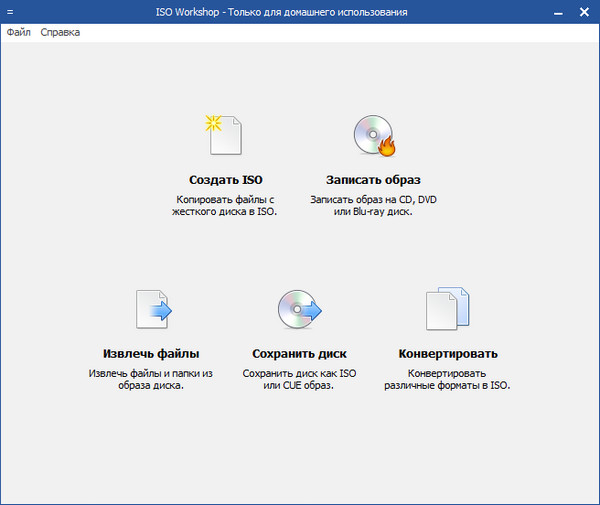Image resolution: width=600 pixels, height=505 pixels.
Task: Open the window system menu icon
Action: [x=10, y=12]
